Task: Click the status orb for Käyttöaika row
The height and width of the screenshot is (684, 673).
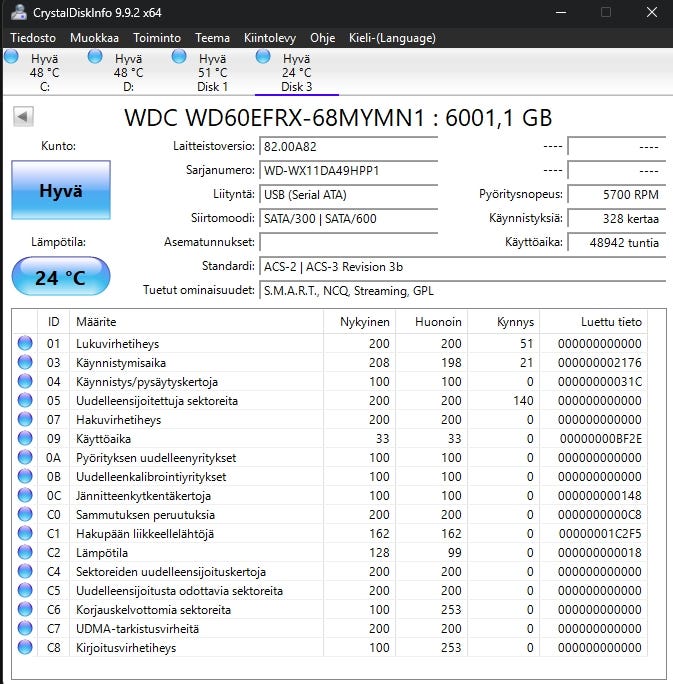Action: click(25, 438)
